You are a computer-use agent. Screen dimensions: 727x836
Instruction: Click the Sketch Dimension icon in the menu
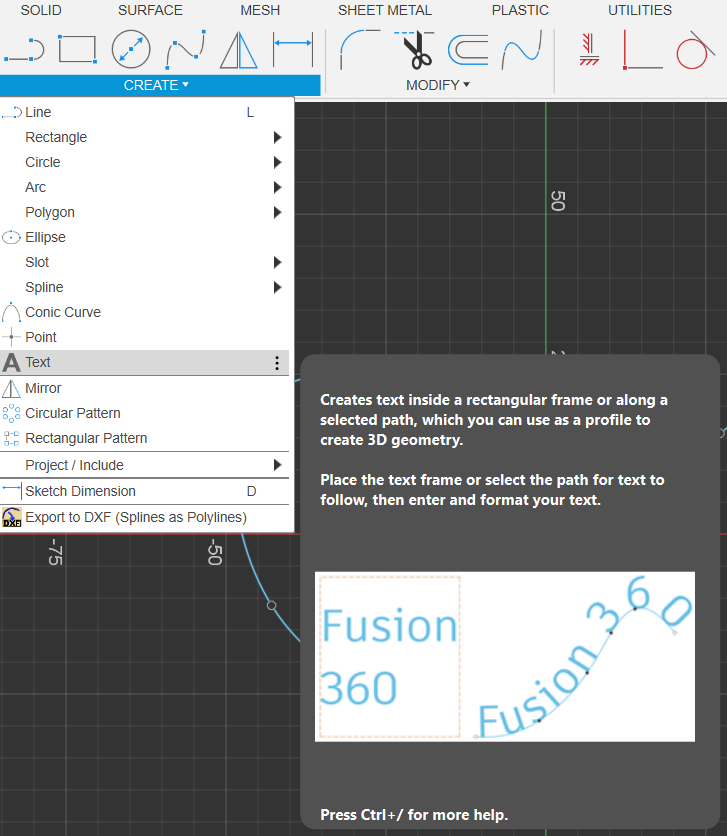pyautogui.click(x=12, y=489)
